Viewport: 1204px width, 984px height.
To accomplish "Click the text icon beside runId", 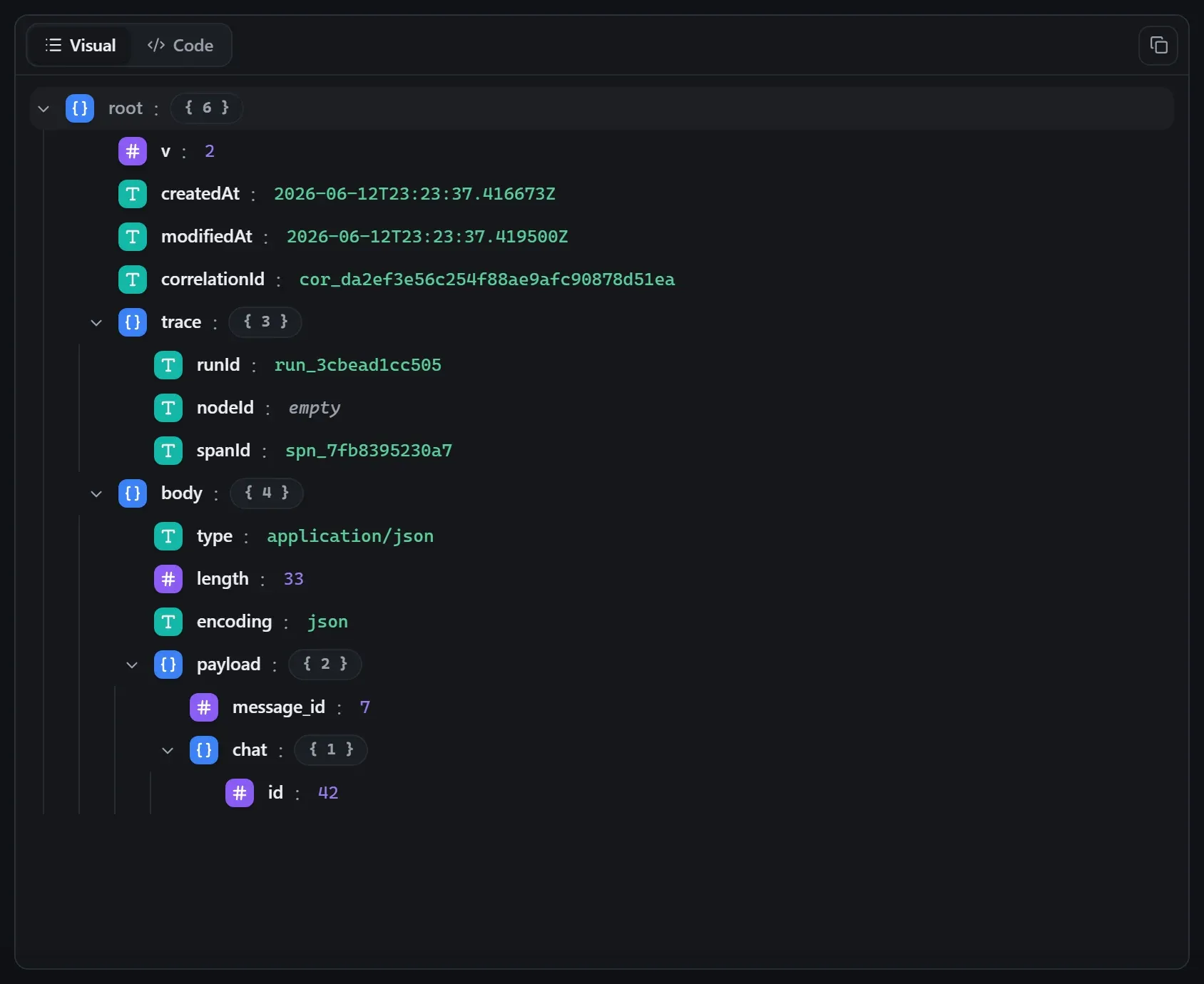I will pos(168,365).
